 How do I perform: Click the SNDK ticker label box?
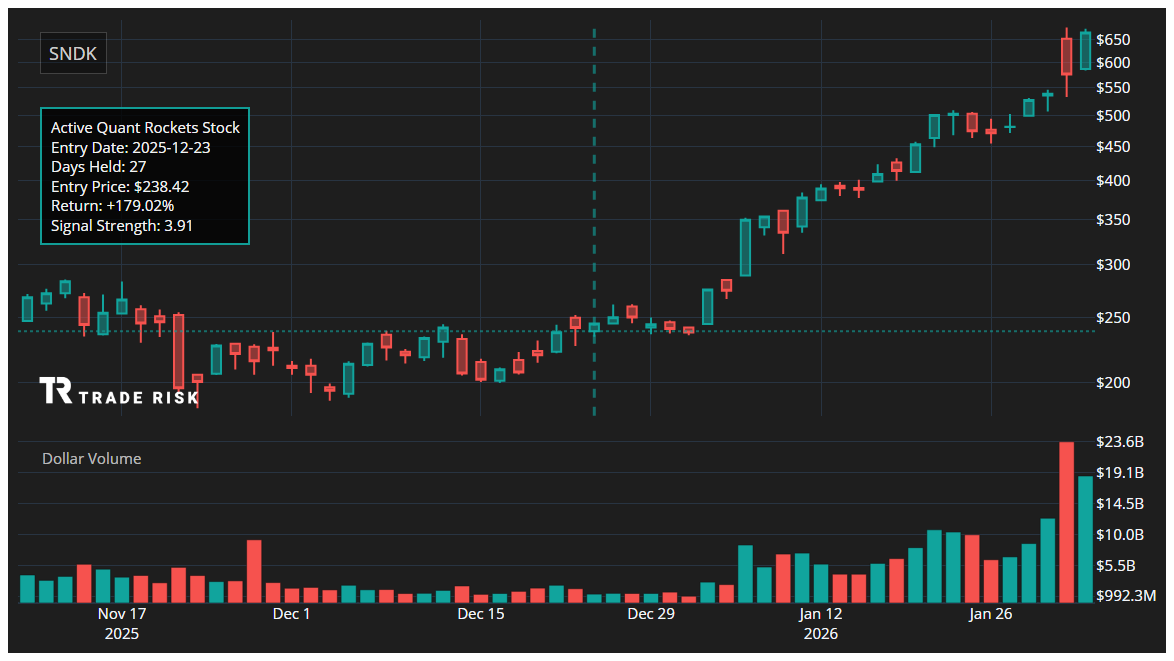click(73, 53)
